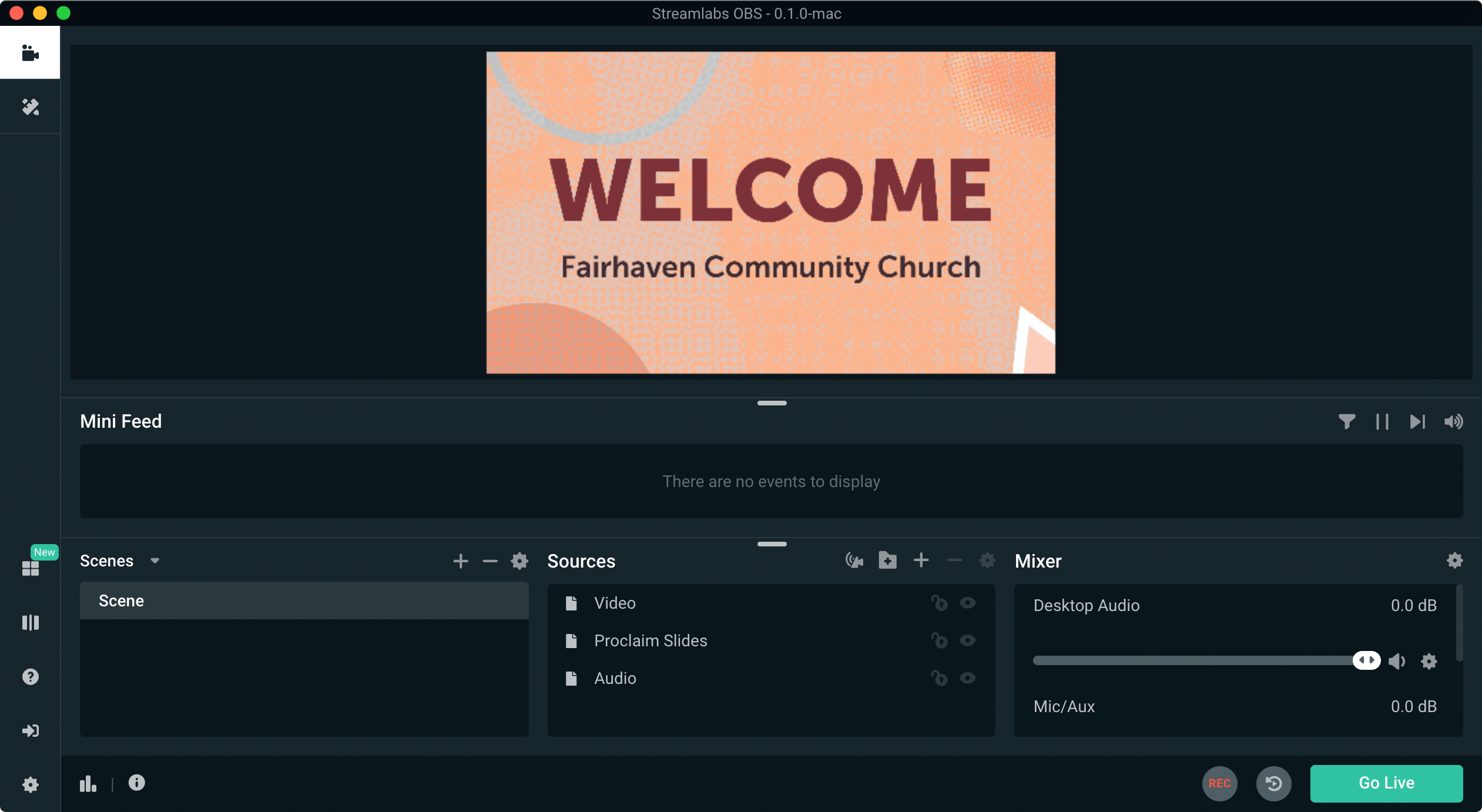Open Settings gear in left sidebar

[31, 785]
